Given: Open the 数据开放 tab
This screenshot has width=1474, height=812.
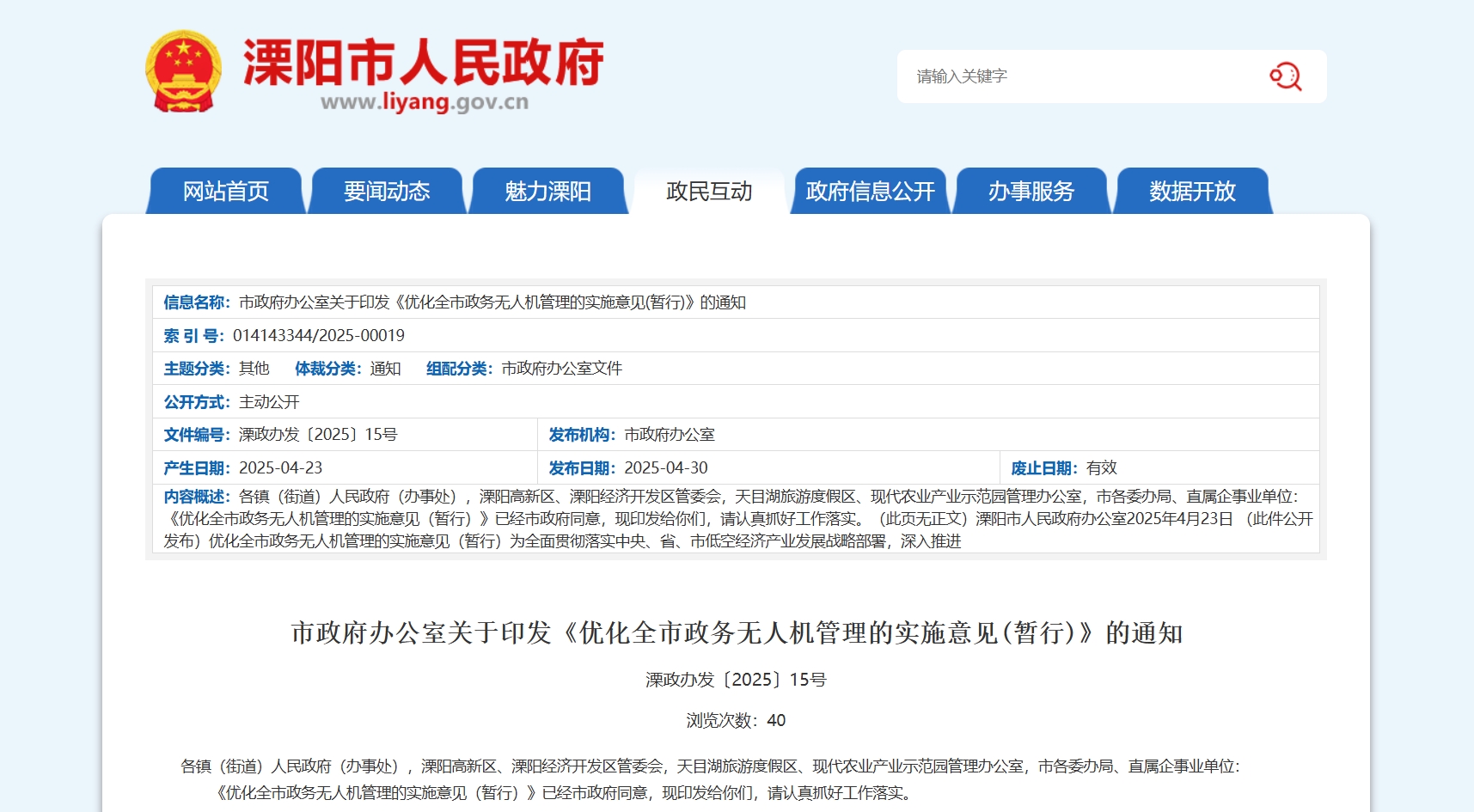Looking at the screenshot, I should tap(1192, 191).
